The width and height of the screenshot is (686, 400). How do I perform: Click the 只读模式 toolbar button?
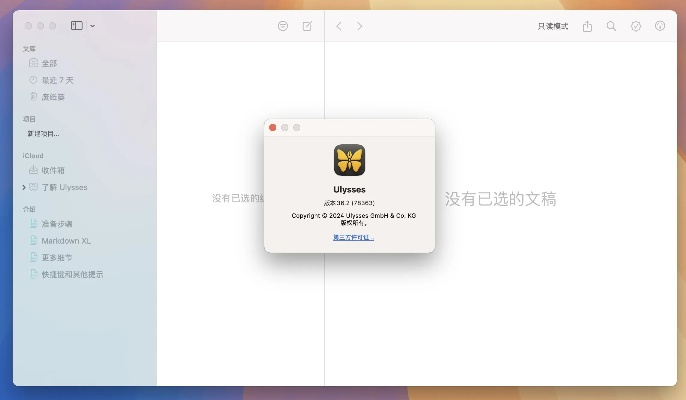pyautogui.click(x=553, y=26)
